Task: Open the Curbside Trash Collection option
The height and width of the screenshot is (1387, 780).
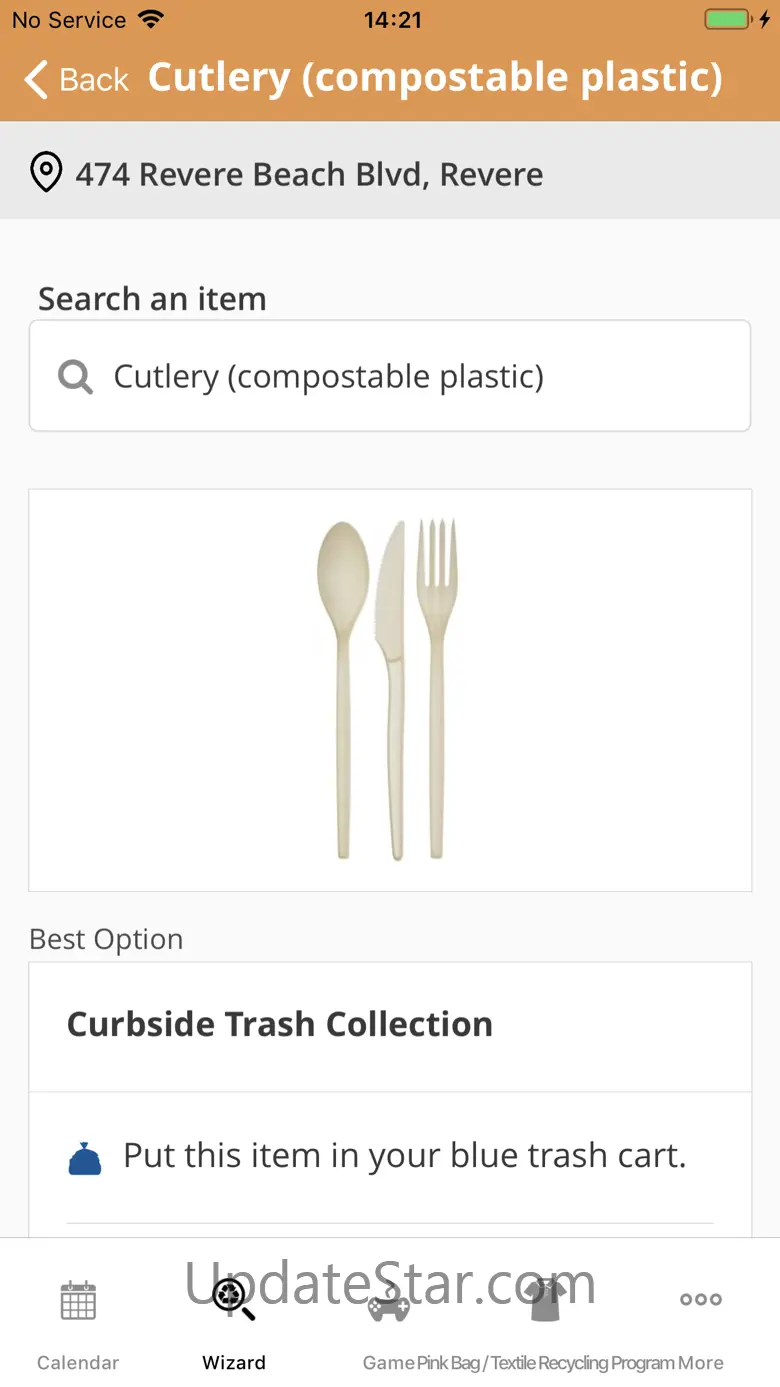Action: click(x=280, y=1025)
